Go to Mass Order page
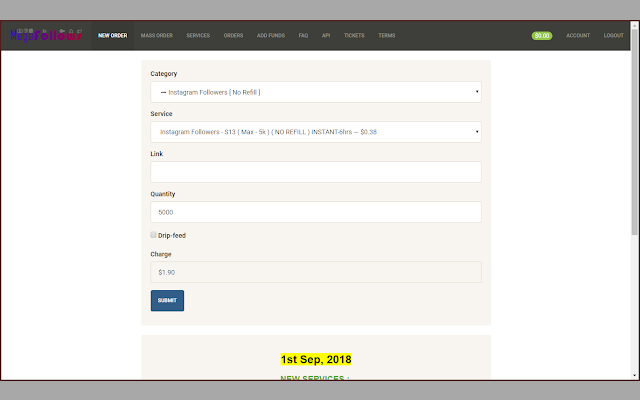The image size is (640, 400). click(157, 36)
